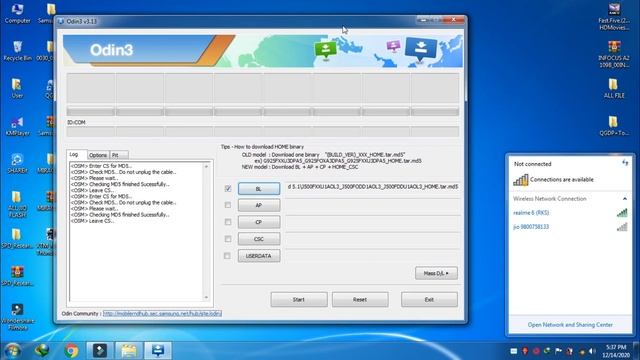Switch to Odin3 on the taskbar

(x=158, y=351)
